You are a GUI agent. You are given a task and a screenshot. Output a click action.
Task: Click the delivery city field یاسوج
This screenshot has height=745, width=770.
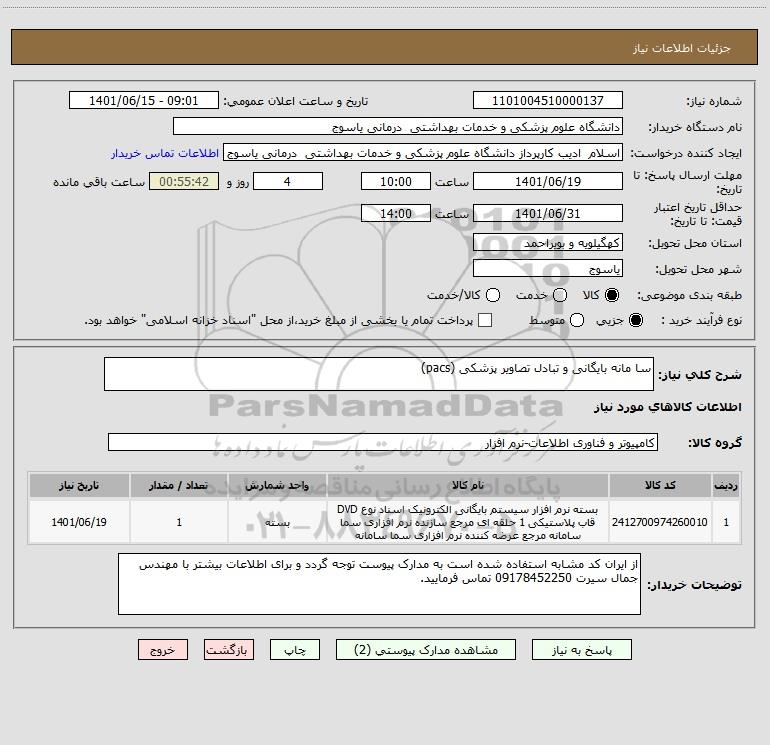548,268
